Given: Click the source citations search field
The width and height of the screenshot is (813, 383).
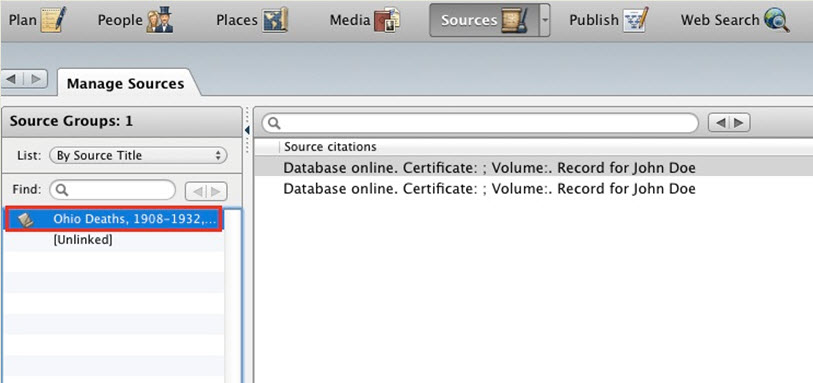Looking at the screenshot, I should click(480, 123).
